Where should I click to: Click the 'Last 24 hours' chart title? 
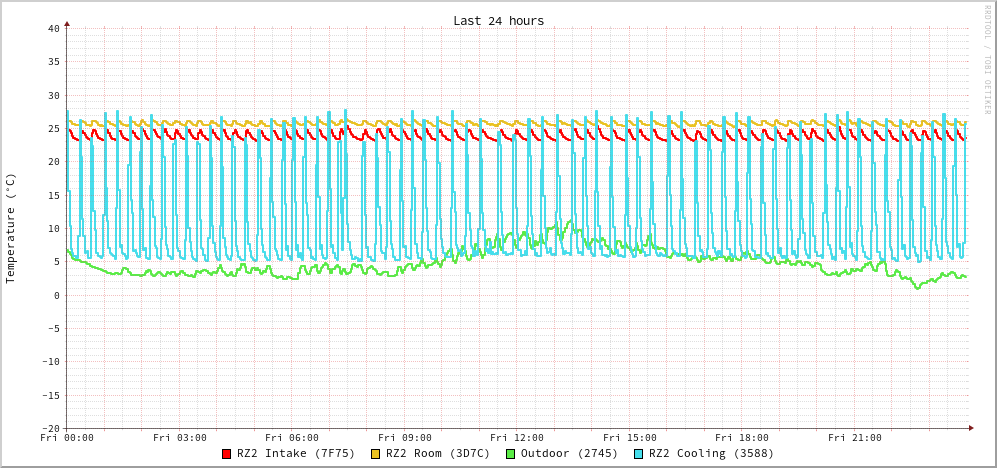[498, 21]
